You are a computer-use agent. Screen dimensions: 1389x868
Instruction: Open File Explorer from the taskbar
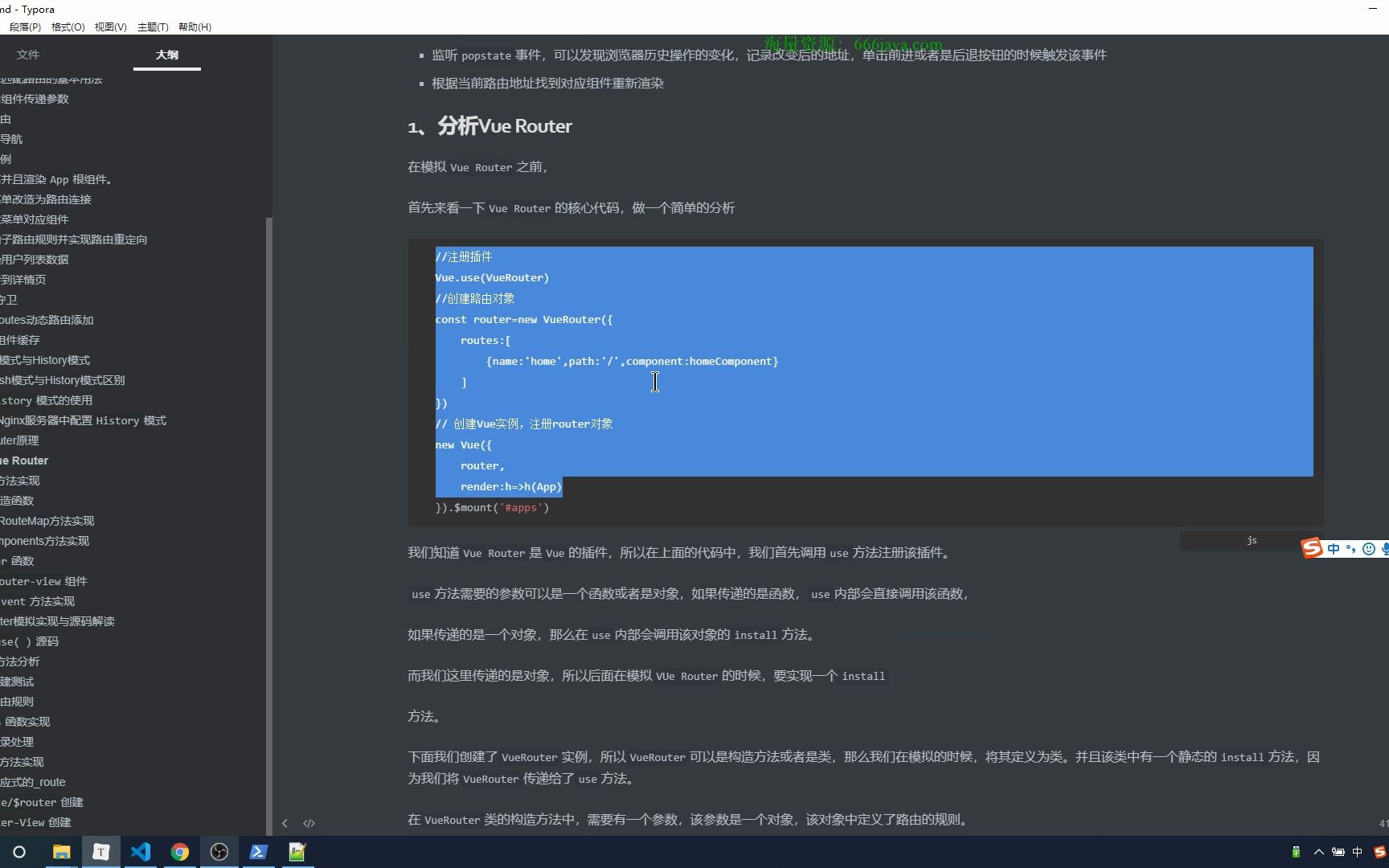[x=61, y=852]
